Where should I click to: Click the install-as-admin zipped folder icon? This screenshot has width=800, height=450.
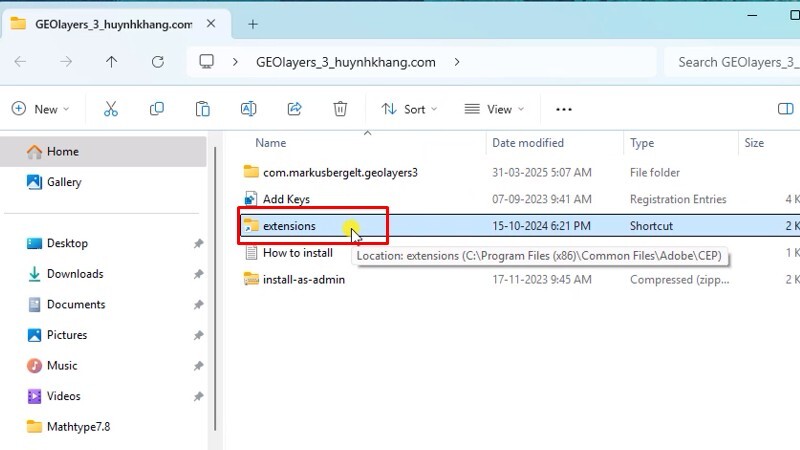pos(251,279)
